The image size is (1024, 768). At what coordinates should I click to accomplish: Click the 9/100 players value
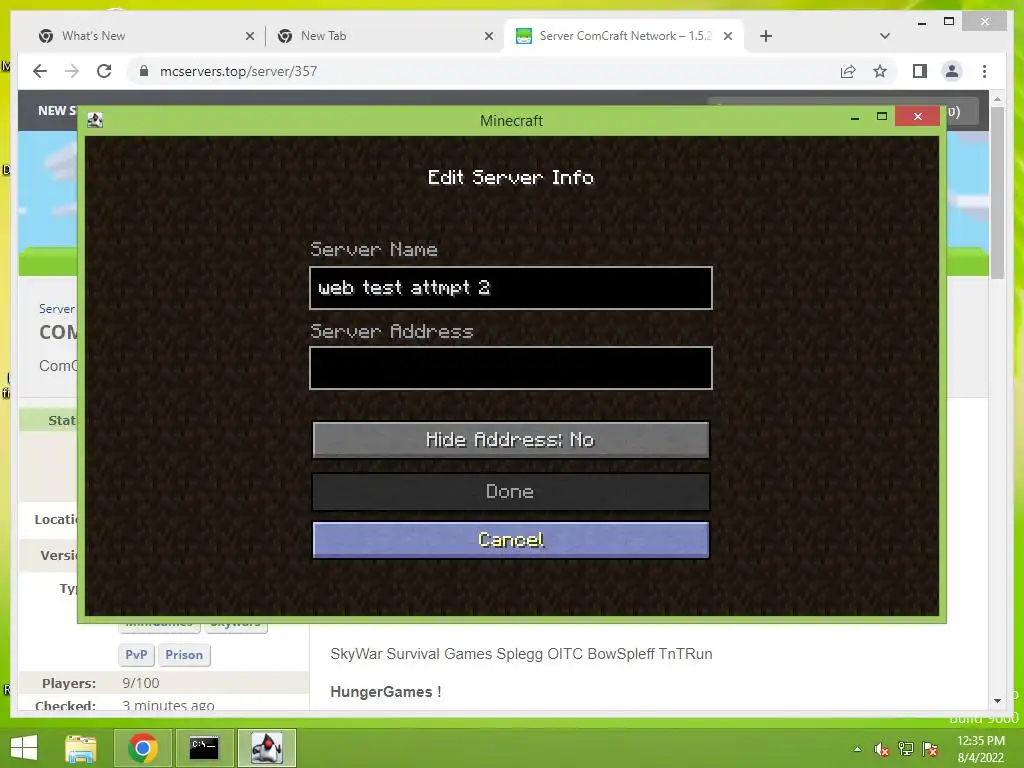click(140, 683)
